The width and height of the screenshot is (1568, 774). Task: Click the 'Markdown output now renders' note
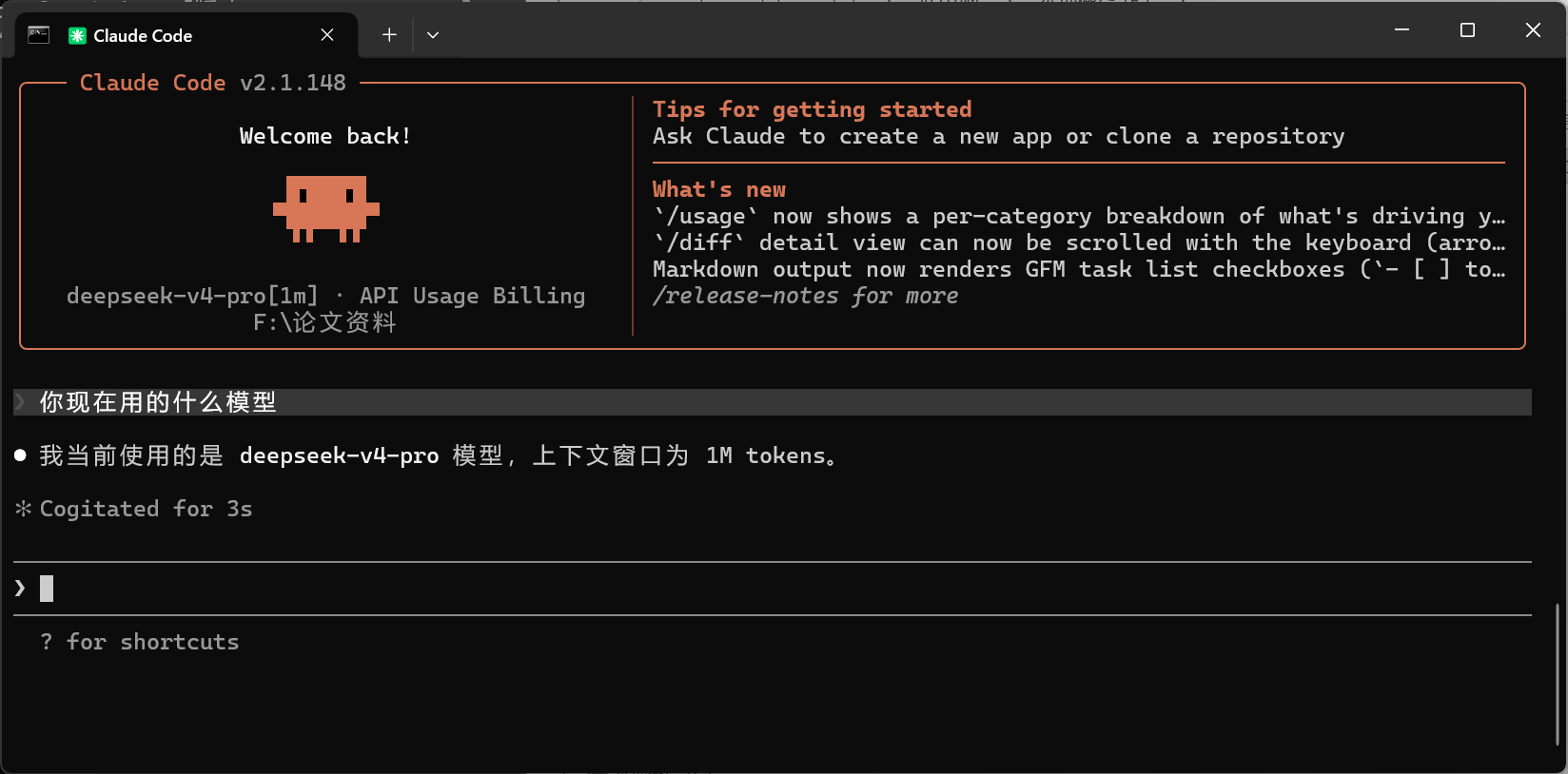coord(1079,269)
